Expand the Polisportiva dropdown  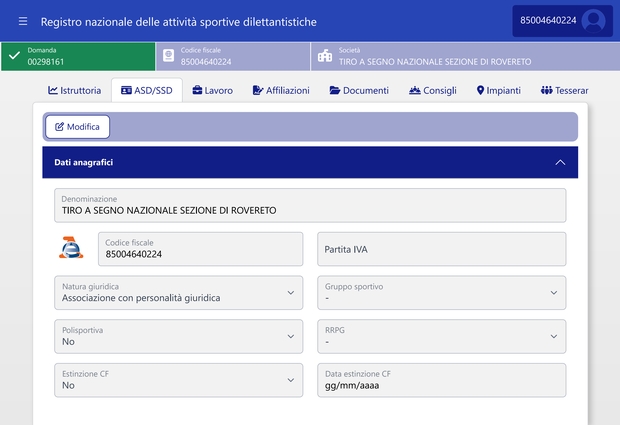pos(179,336)
